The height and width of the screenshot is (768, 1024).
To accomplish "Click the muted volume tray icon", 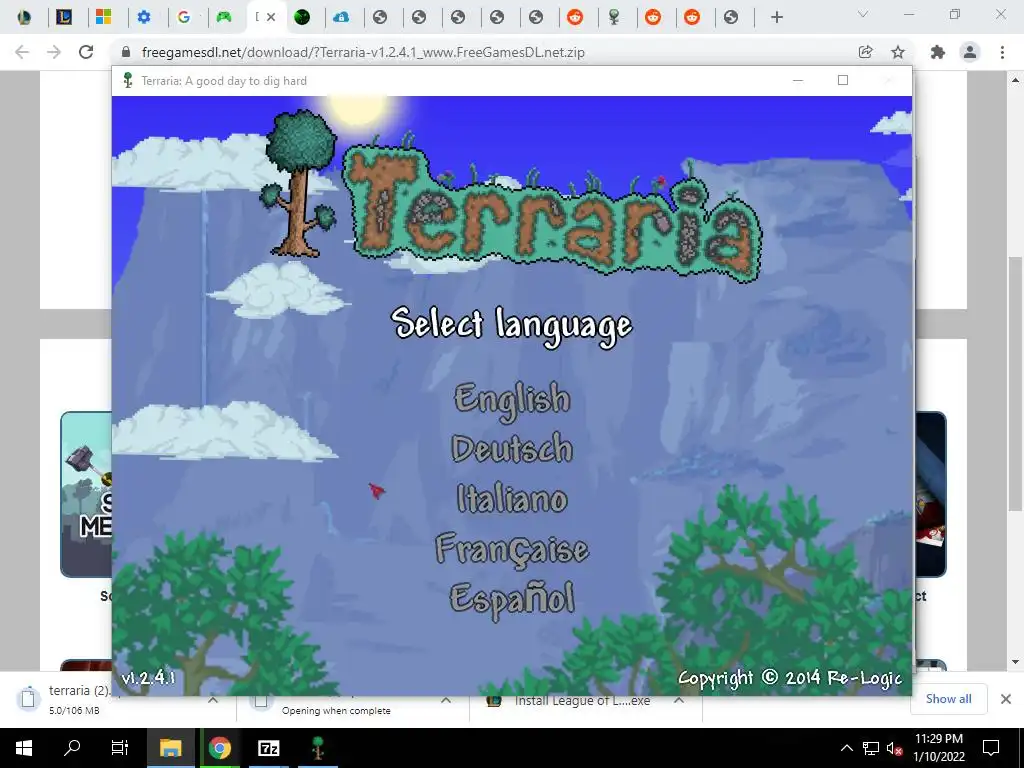I will (x=894, y=748).
